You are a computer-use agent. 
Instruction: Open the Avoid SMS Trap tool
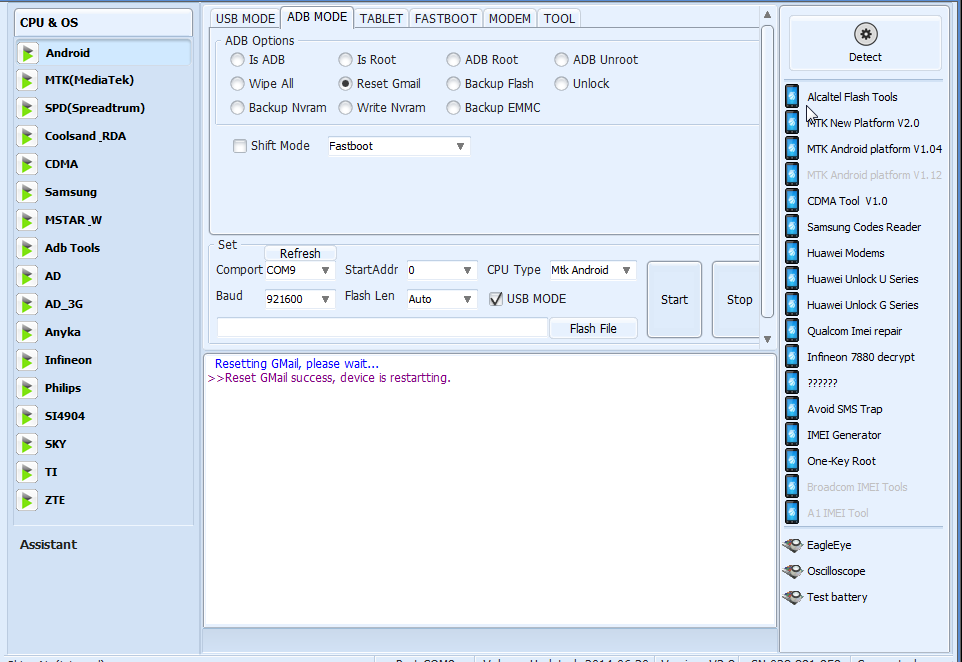pos(844,409)
